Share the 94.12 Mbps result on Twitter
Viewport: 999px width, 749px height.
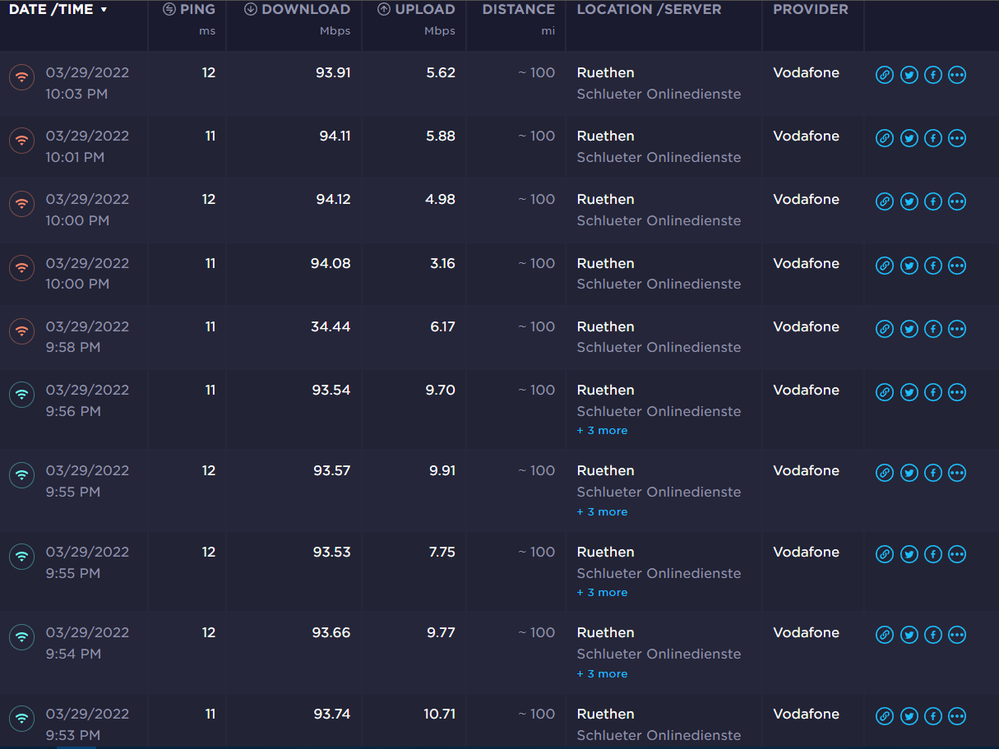(909, 201)
